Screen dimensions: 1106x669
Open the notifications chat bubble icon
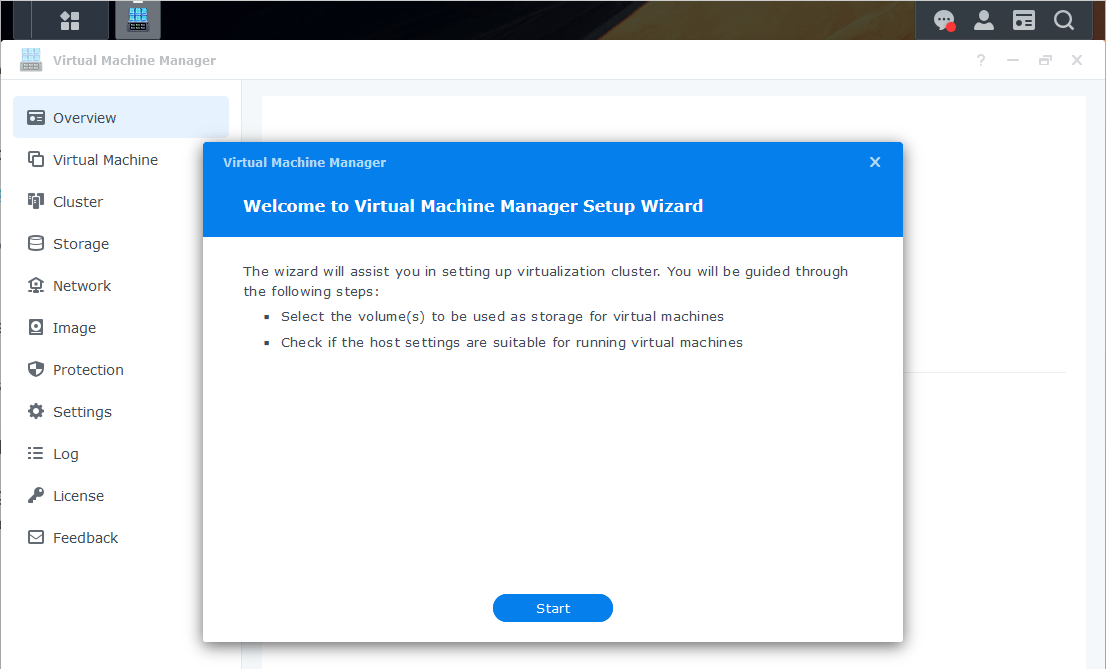(944, 20)
